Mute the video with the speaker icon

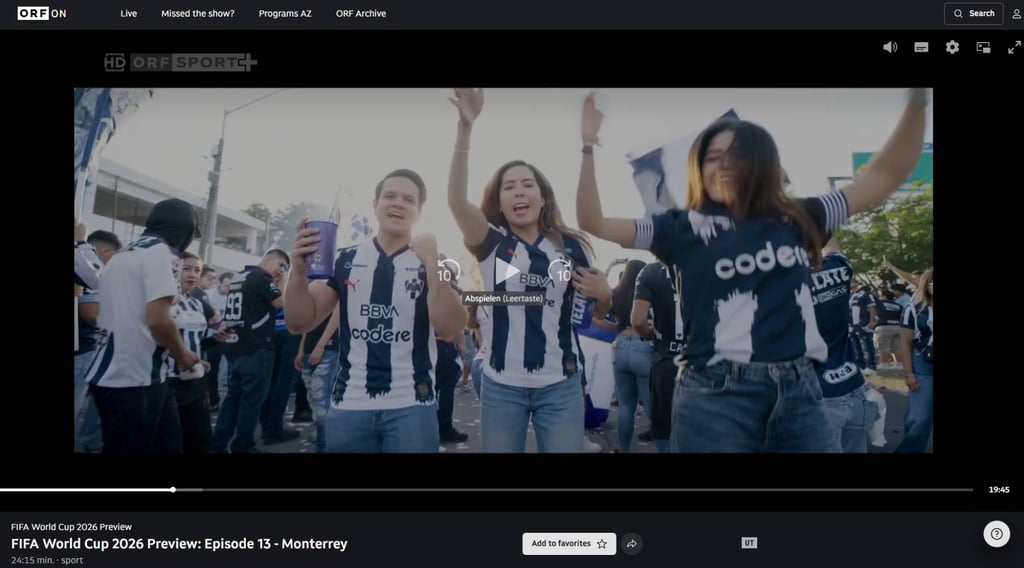point(889,47)
